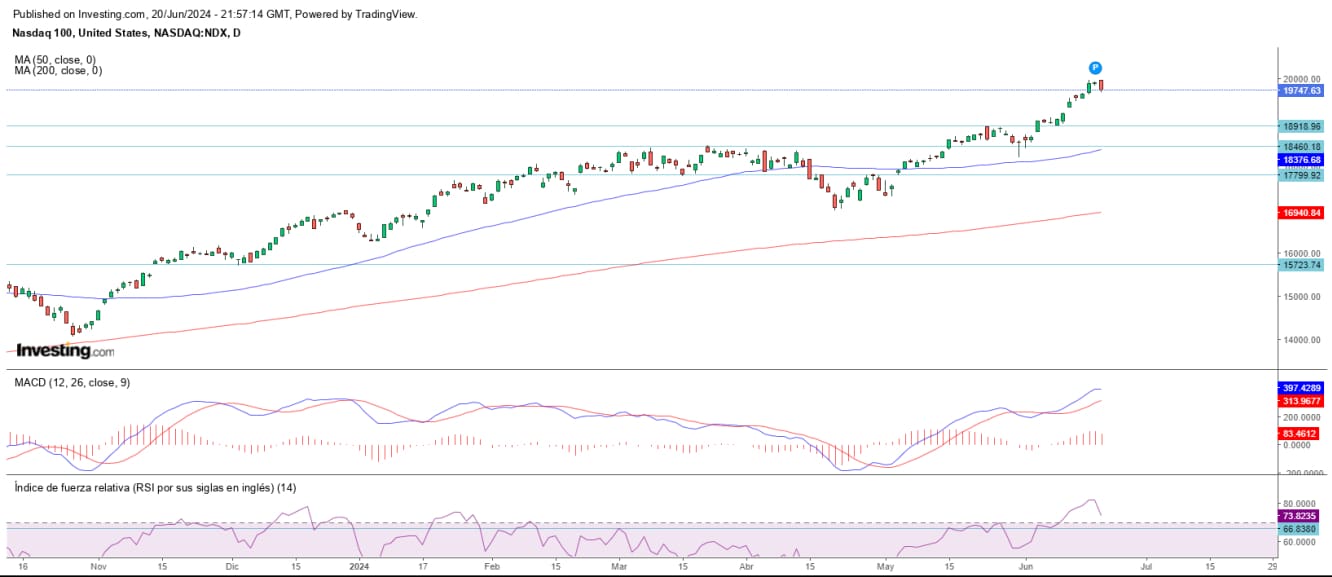Select the horizontal level label 18460.18
The height and width of the screenshot is (577, 1332).
[x=1301, y=147]
